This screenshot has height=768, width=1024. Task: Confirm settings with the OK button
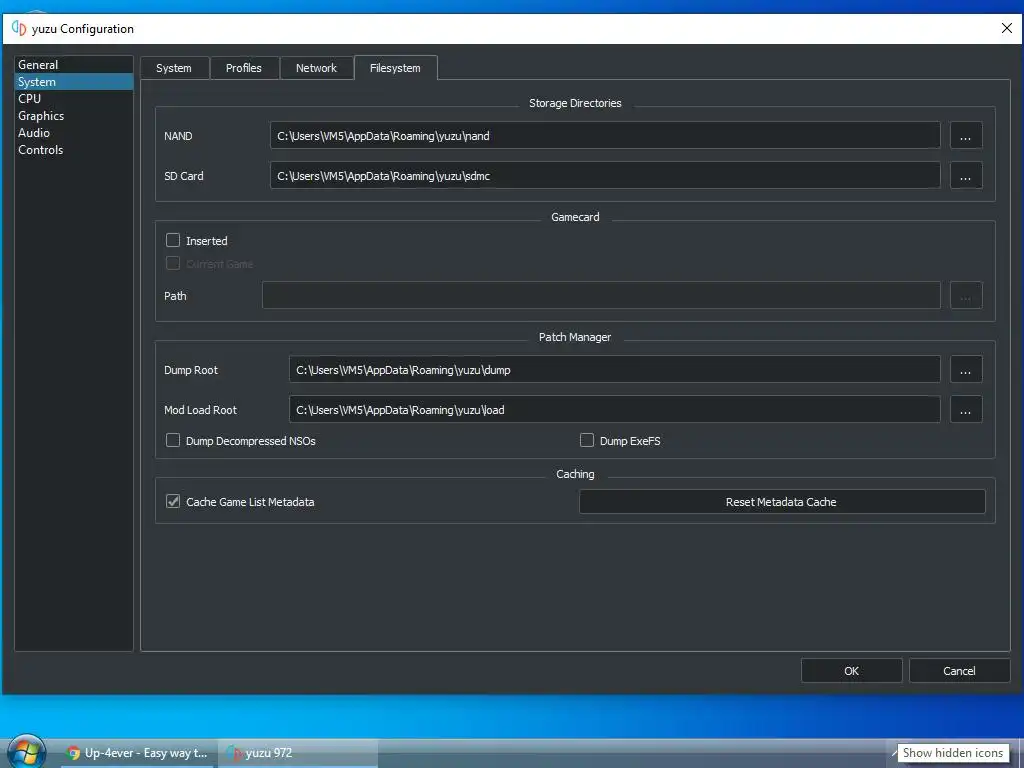click(852, 671)
